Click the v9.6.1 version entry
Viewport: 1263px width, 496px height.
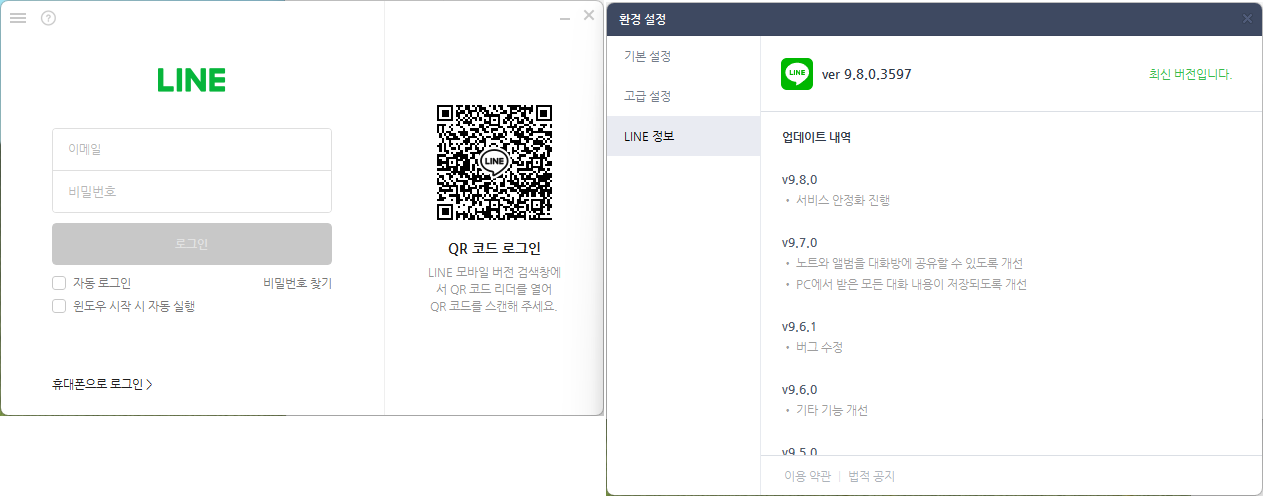coord(800,326)
